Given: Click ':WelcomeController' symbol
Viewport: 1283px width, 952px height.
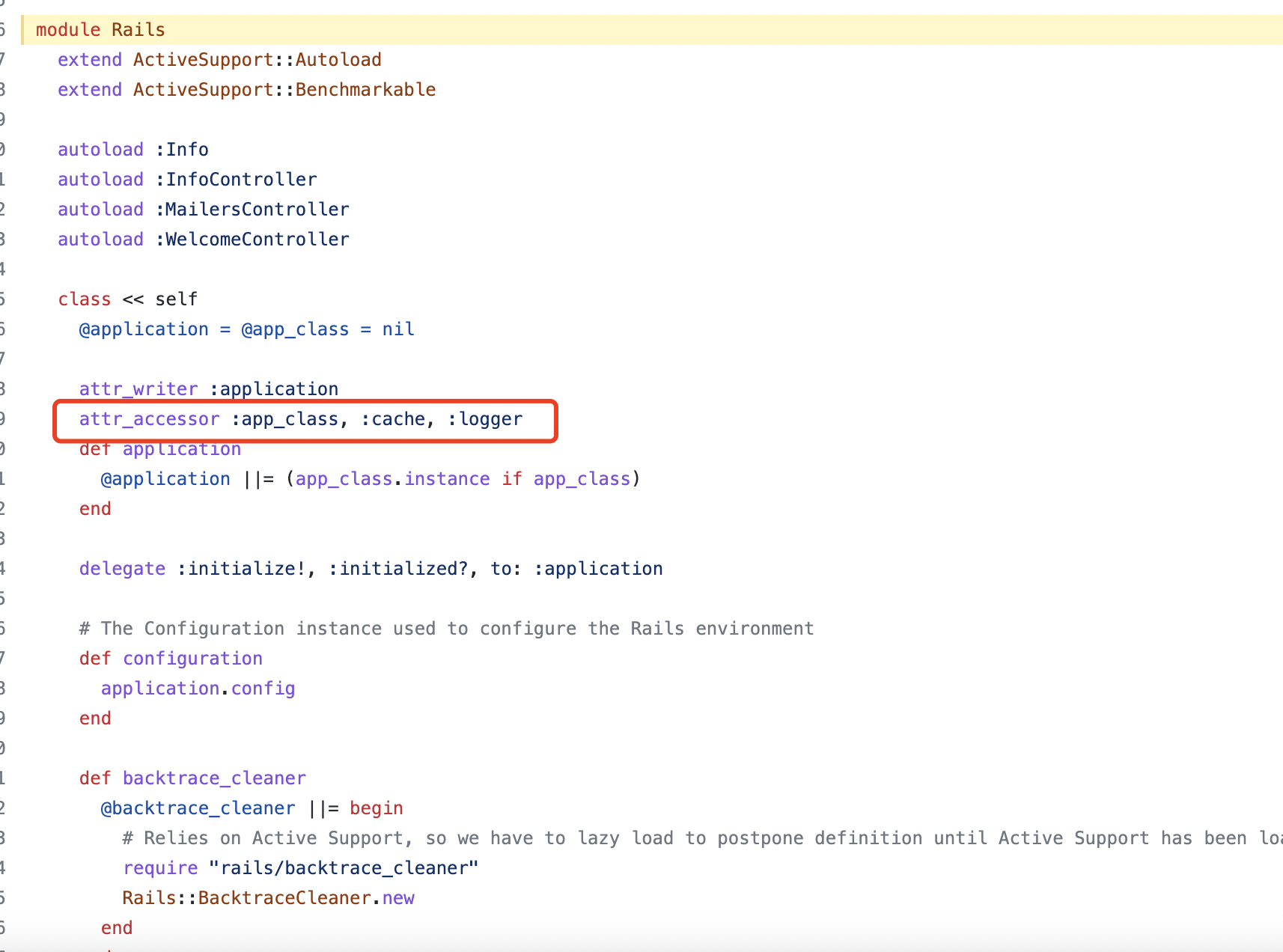Looking at the screenshot, I should click(x=252, y=239).
